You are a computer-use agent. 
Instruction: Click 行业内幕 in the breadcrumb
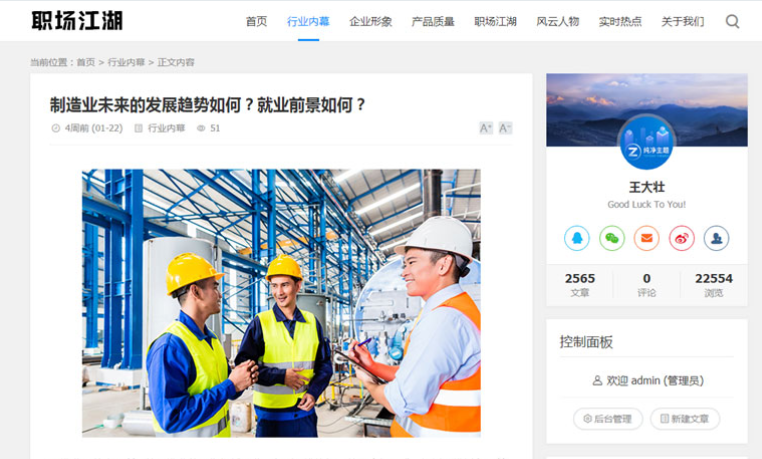tap(126, 62)
